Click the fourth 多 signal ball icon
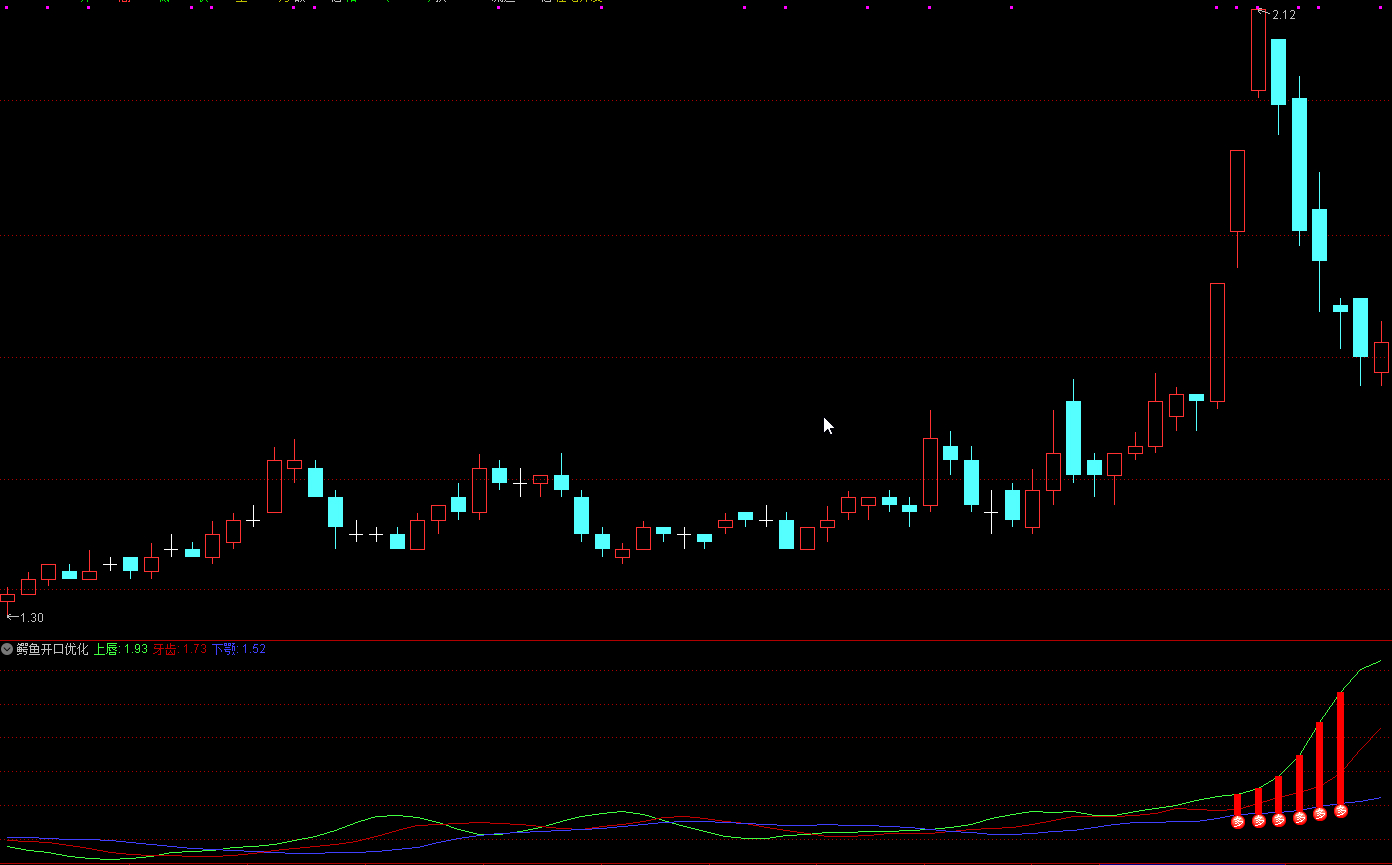Viewport: 1392px width, 865px height. (1300, 818)
